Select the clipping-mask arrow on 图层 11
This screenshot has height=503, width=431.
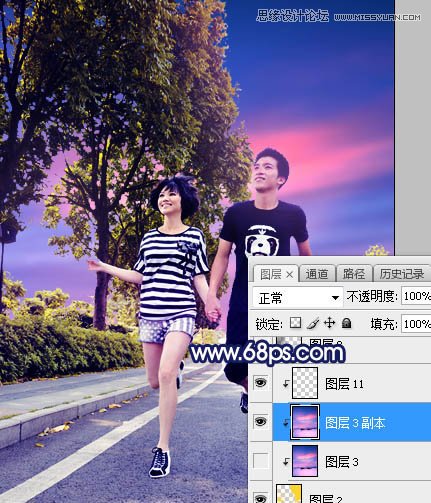[x=286, y=384]
